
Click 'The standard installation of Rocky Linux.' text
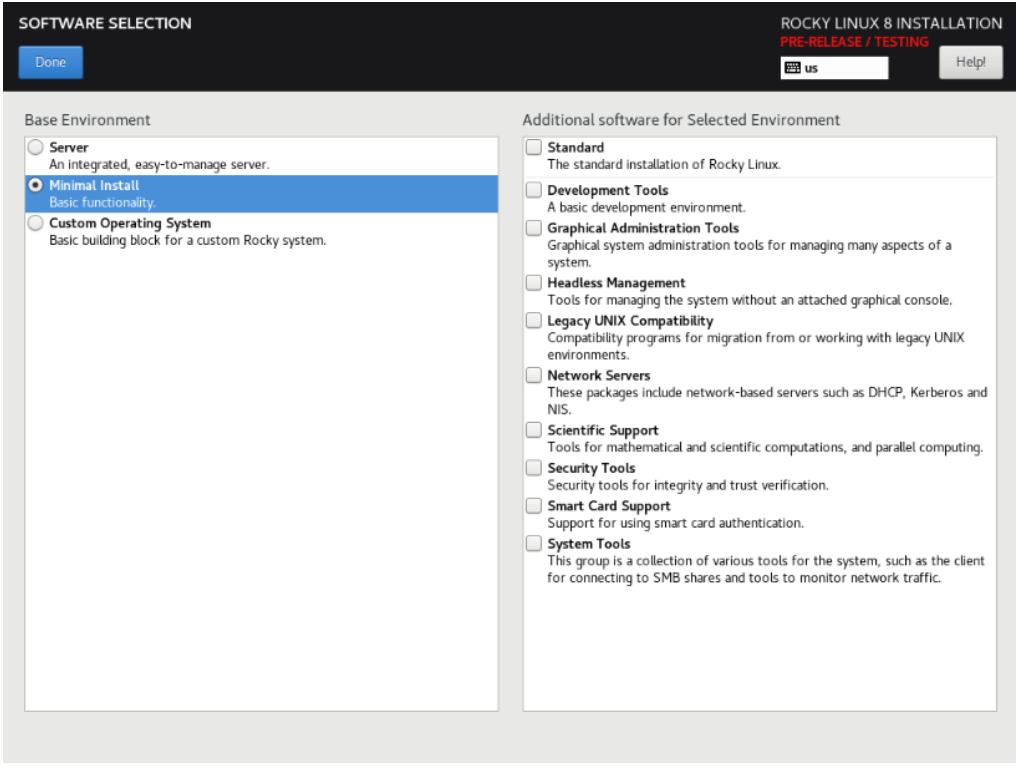click(664, 164)
